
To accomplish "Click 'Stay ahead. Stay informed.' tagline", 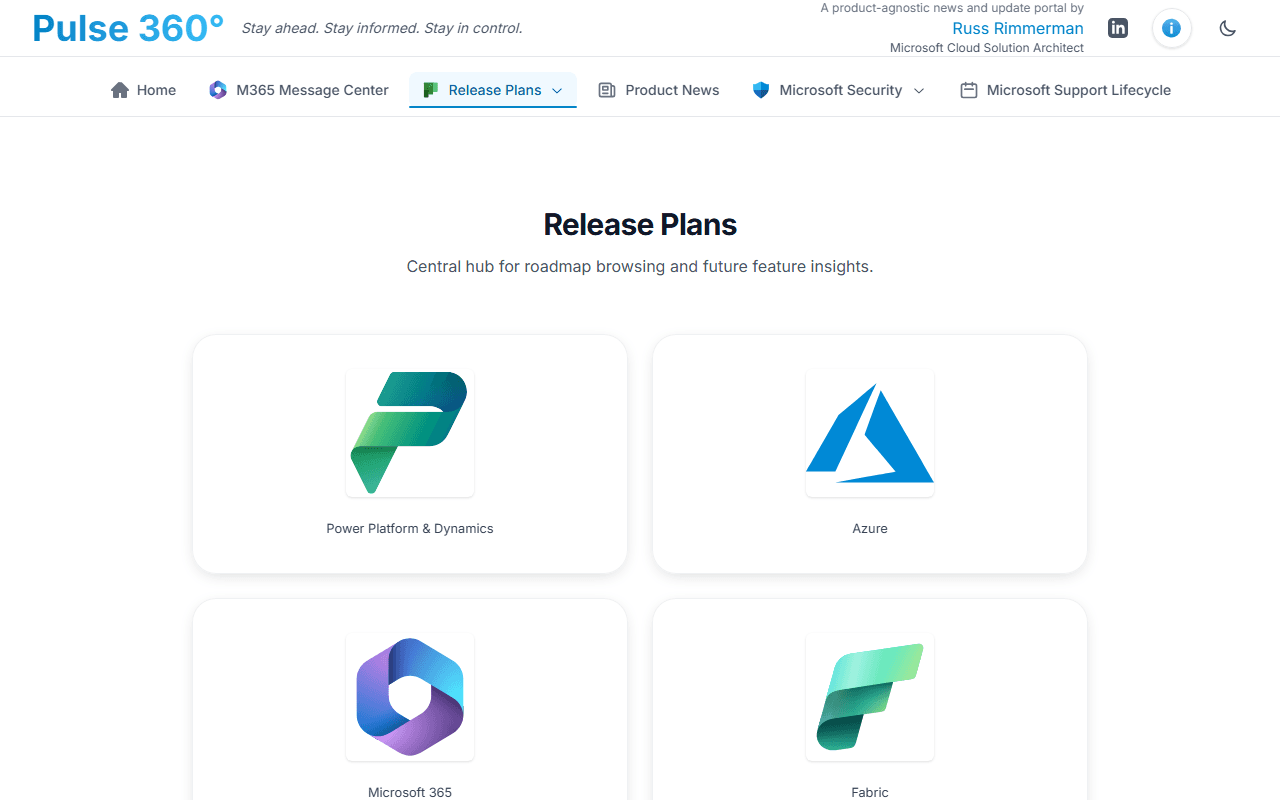I will tap(382, 28).
